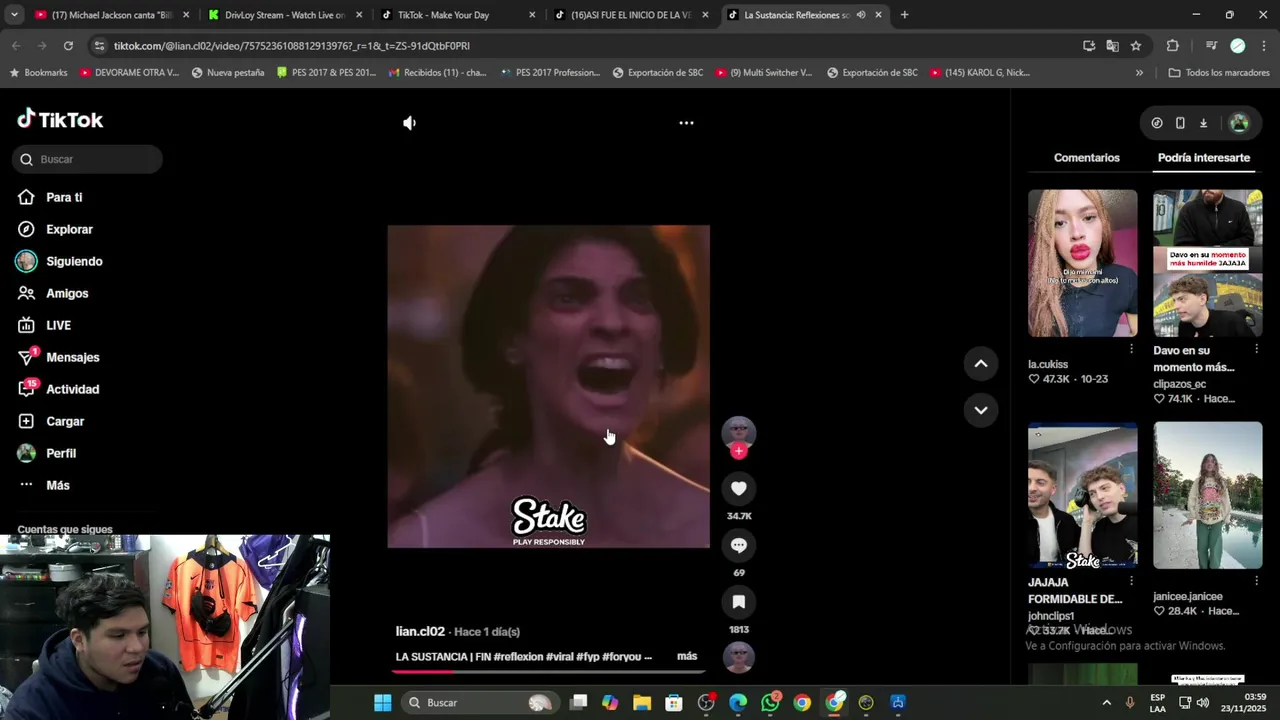1280x720 pixels.
Task: Open options for janicee.janicee video card
Action: tap(1256, 581)
